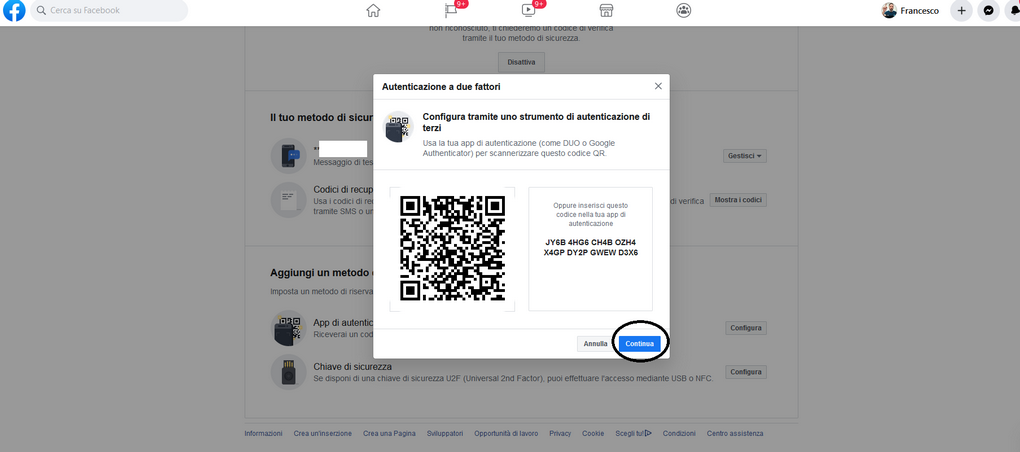Click the Chiave di sicurezza heading
The image size is (1020, 452).
(x=353, y=367)
